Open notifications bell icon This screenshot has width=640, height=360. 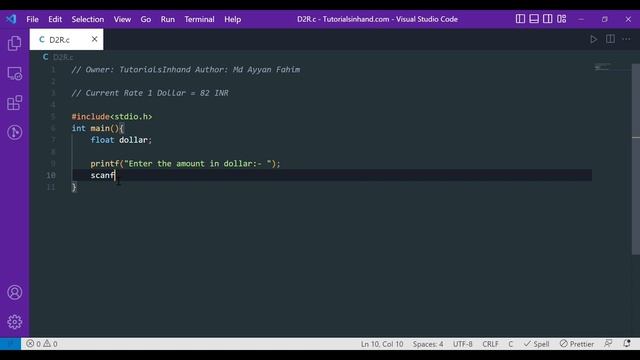click(627, 344)
